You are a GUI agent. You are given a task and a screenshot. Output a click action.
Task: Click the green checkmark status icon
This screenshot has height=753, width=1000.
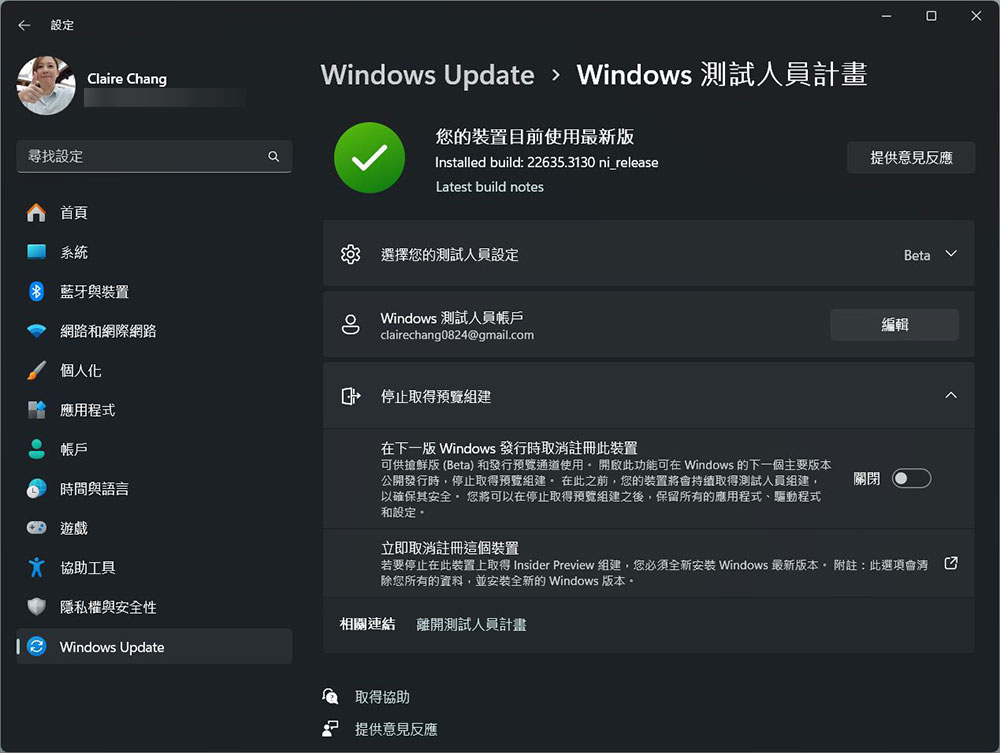pyautogui.click(x=369, y=157)
